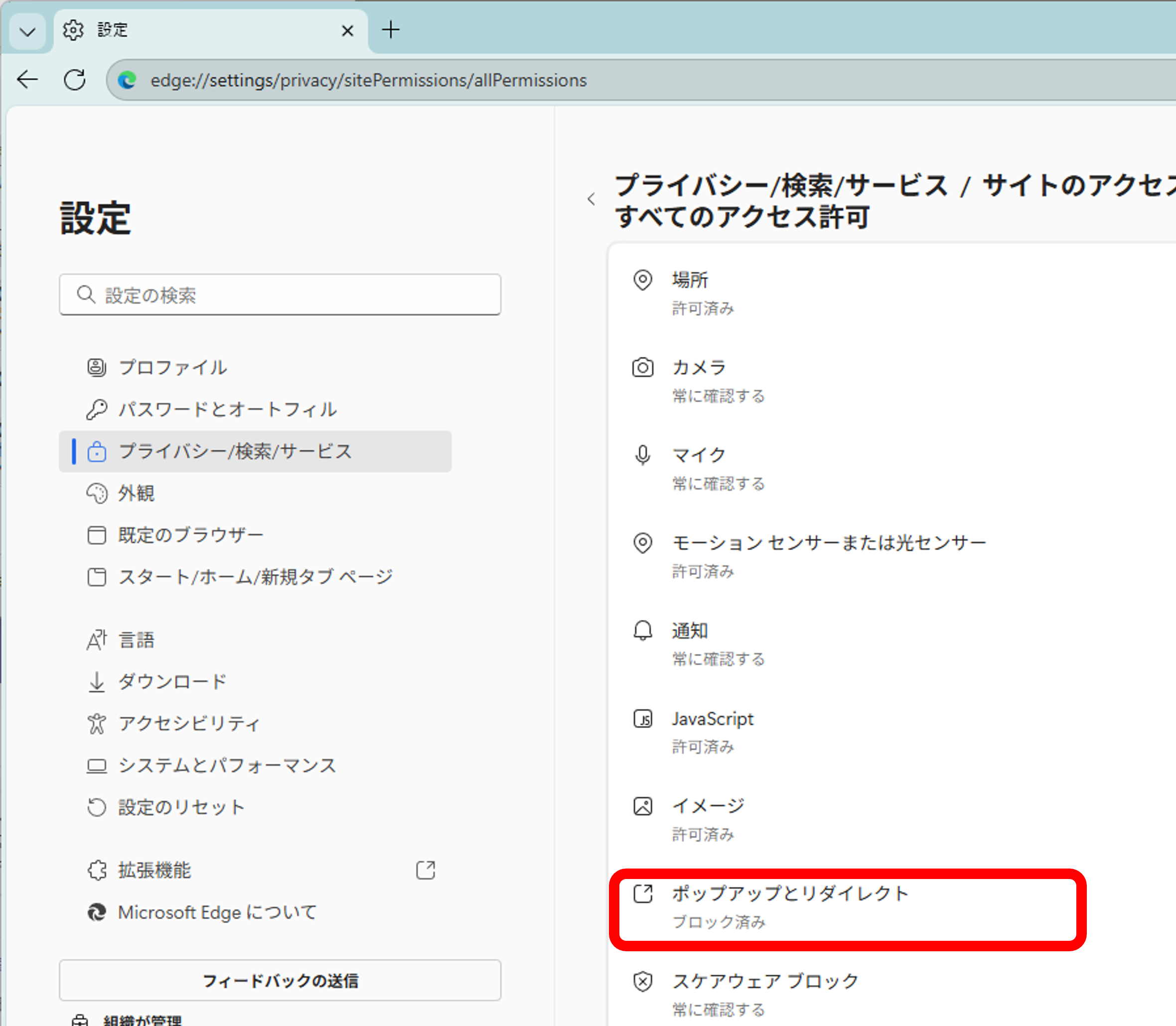Screen dimensions: 1176x1026
Task: Click the 場所 location pin icon
Action: click(642, 280)
